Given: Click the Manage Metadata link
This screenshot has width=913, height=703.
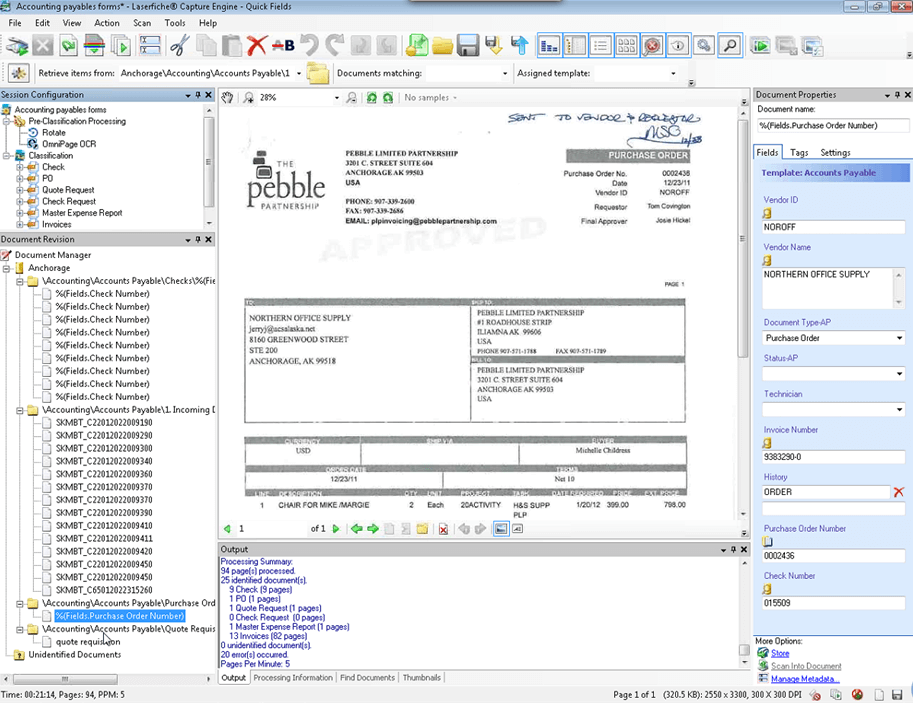Looking at the screenshot, I should (x=805, y=679).
